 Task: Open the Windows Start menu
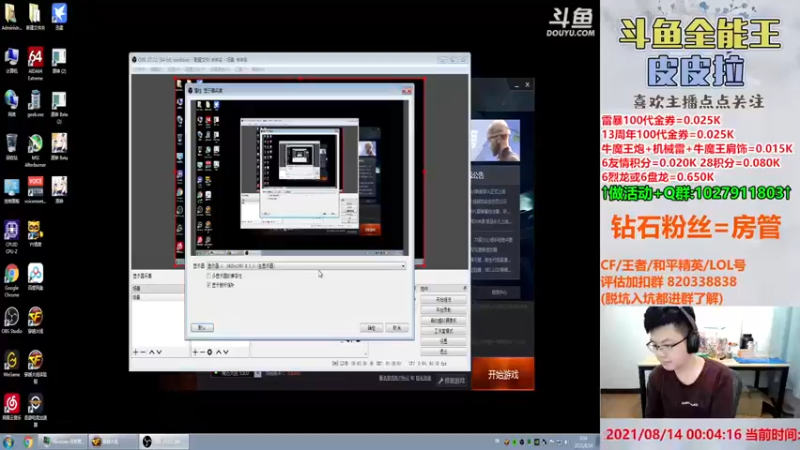coord(8,442)
